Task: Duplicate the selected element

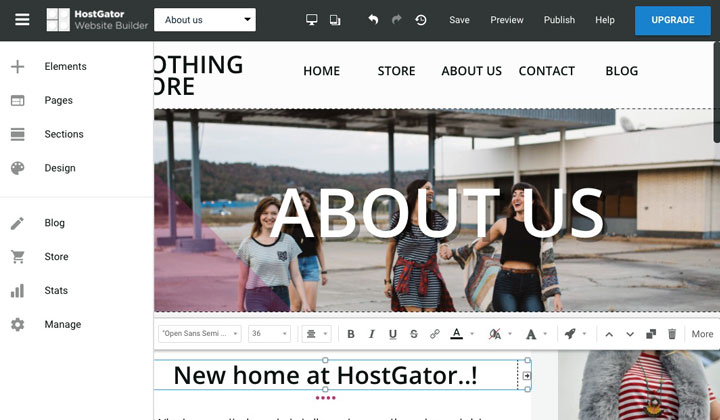Action: tap(651, 334)
